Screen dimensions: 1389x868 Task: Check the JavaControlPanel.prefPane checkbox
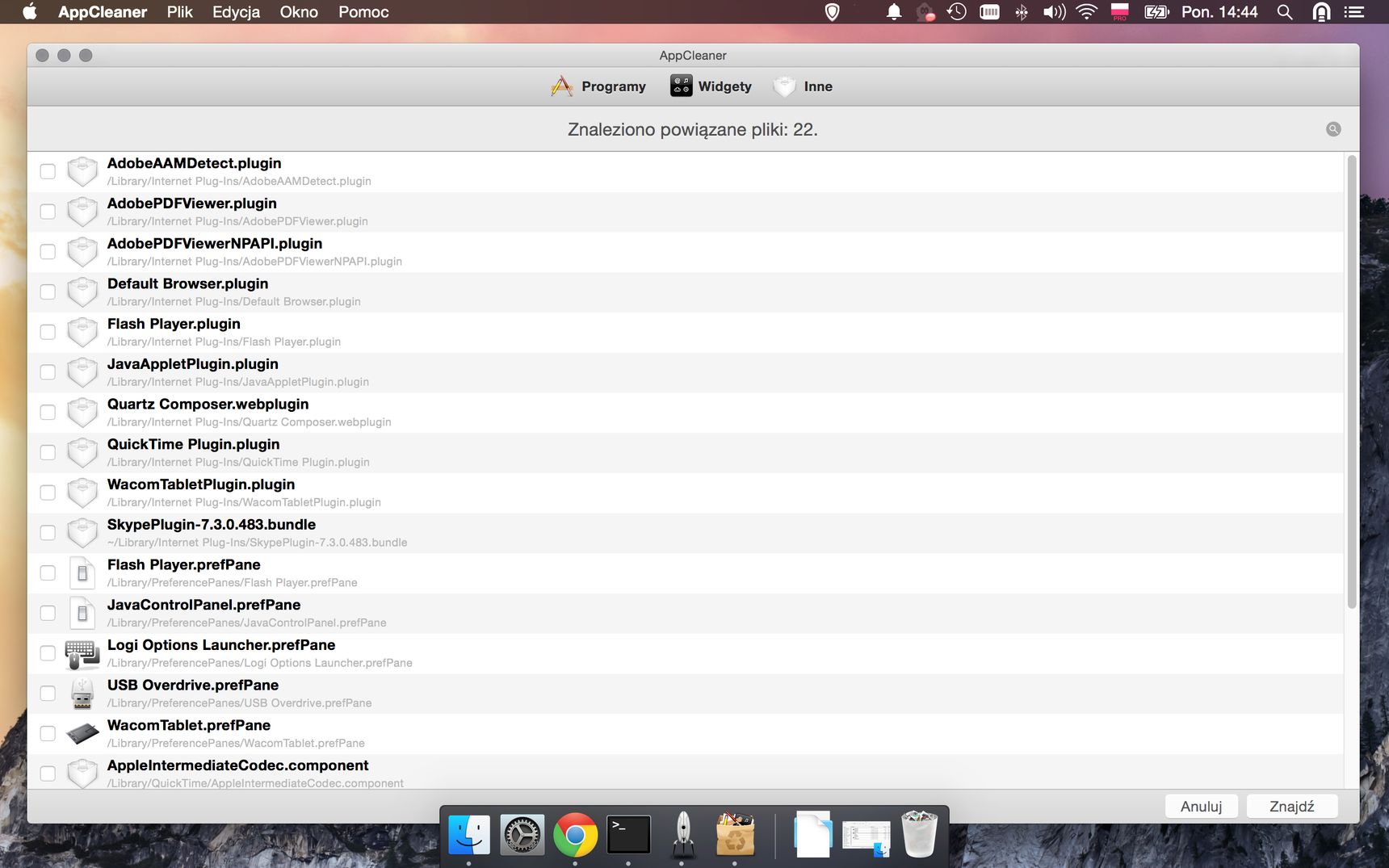(x=48, y=613)
